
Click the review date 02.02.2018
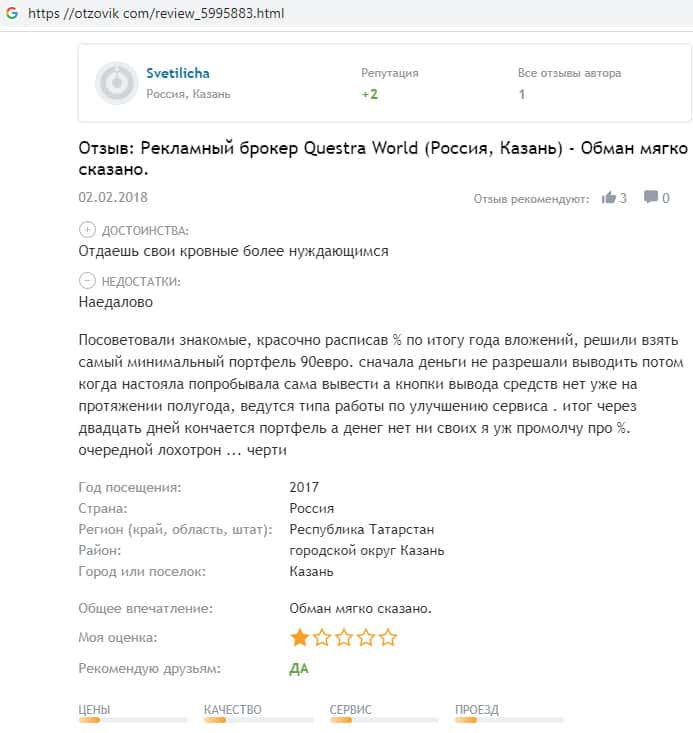112,197
